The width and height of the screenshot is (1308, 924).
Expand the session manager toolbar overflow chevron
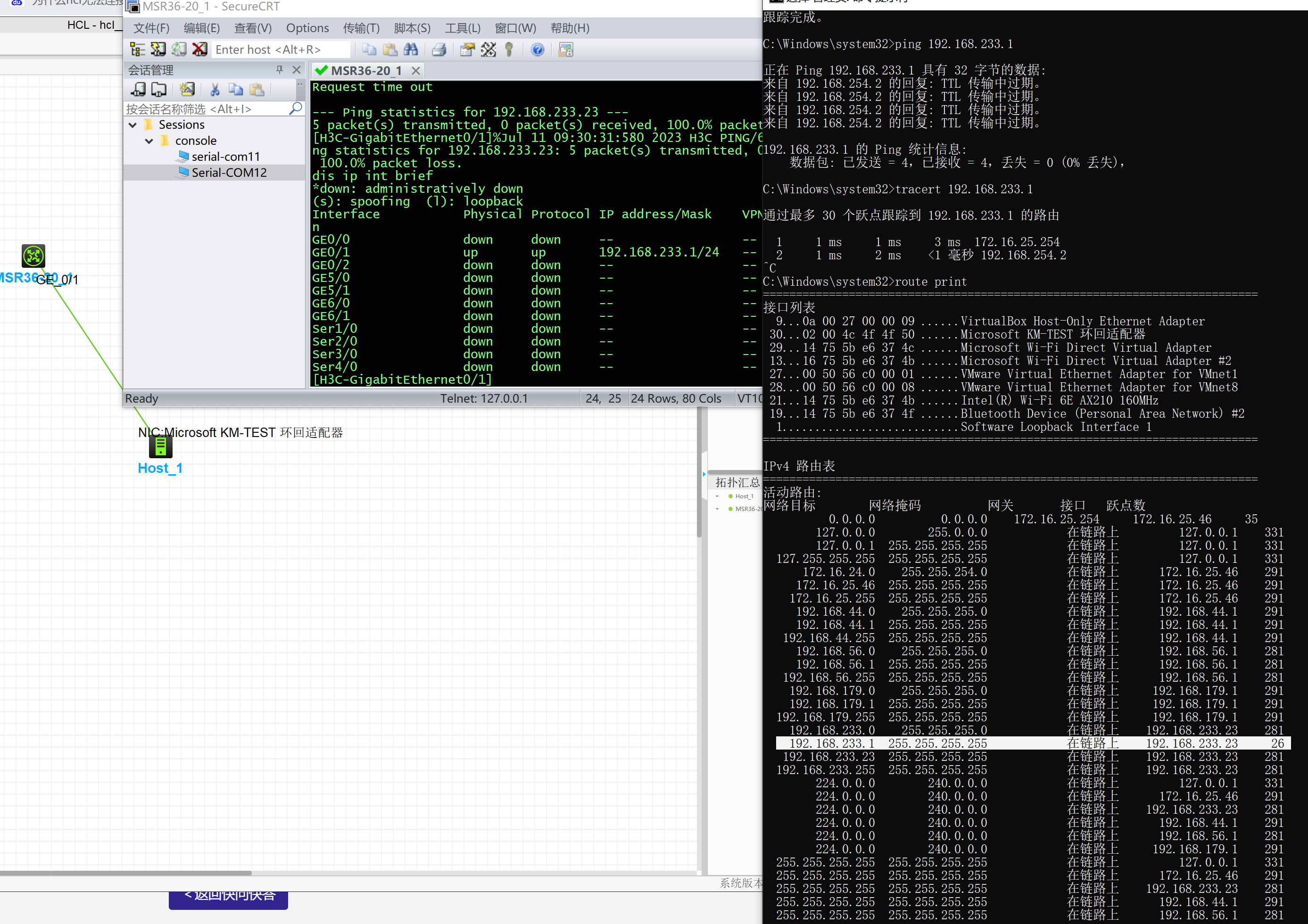tap(300, 84)
